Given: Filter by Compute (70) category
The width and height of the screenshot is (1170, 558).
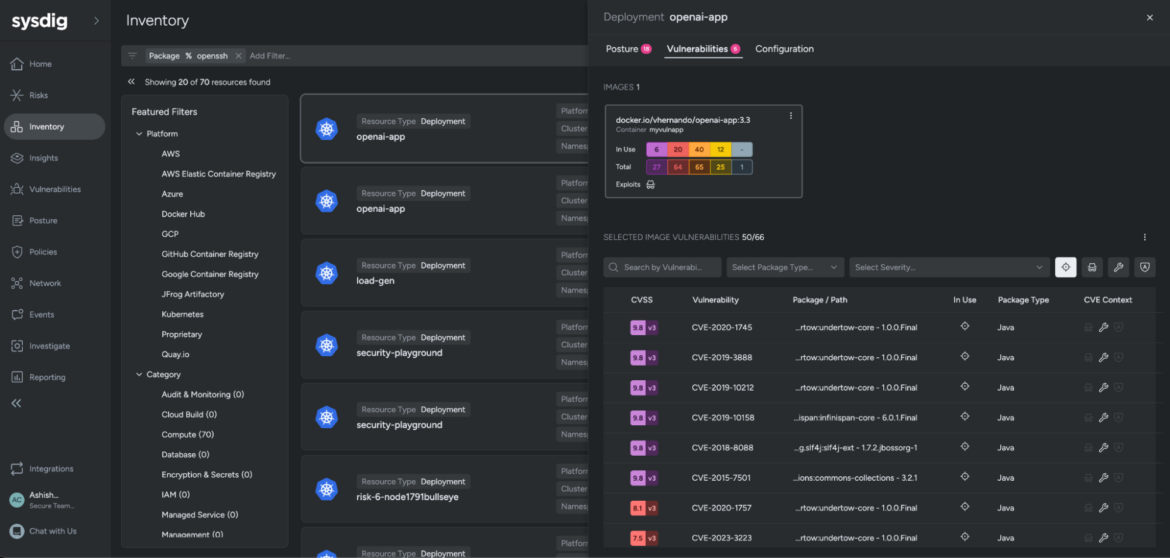Looking at the screenshot, I should click(x=188, y=434).
